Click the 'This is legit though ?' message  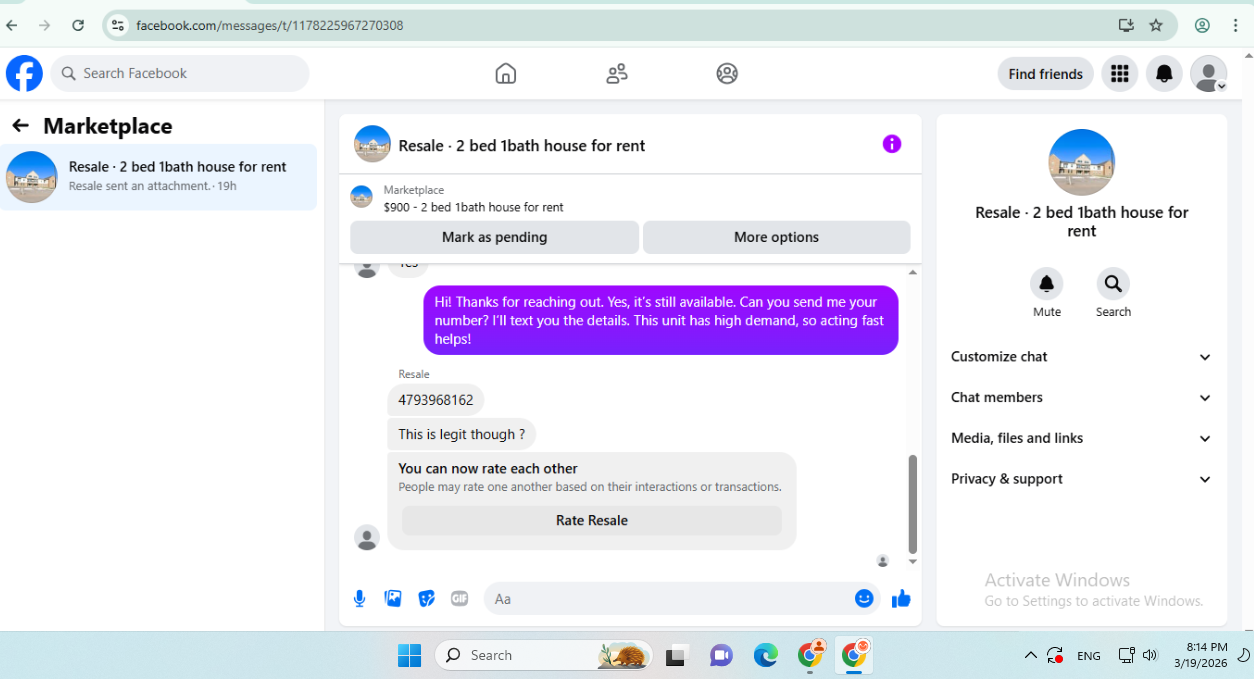click(462, 434)
